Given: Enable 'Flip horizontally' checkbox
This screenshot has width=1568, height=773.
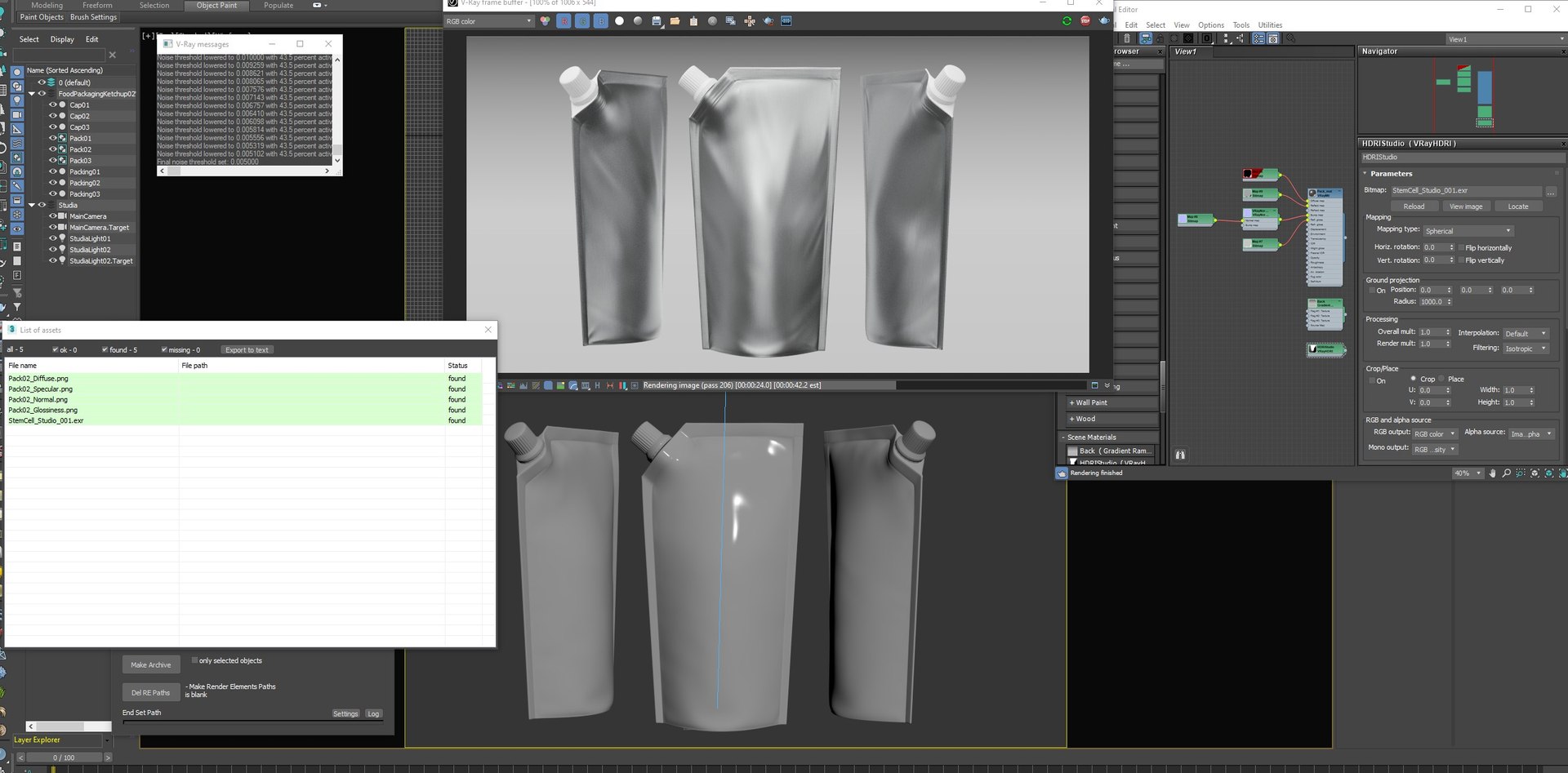Looking at the screenshot, I should (1461, 247).
